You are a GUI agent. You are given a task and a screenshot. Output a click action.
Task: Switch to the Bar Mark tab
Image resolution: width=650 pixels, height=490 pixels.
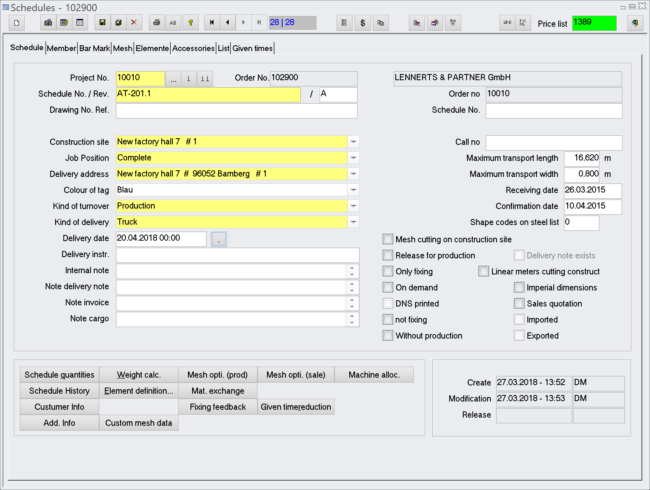click(94, 47)
